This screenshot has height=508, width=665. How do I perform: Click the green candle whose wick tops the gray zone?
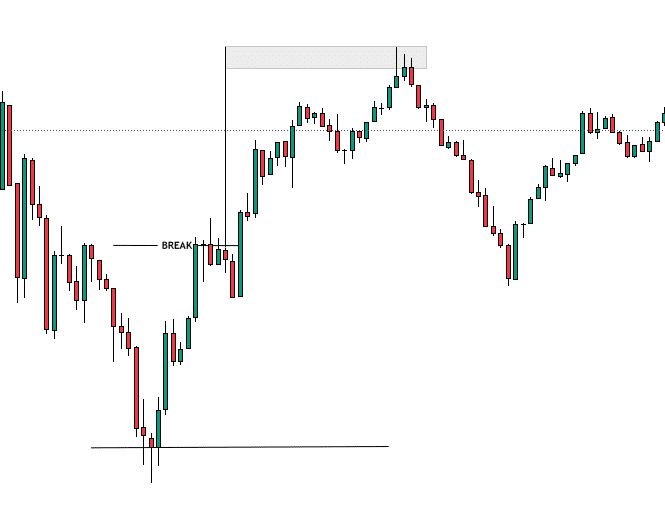[397, 68]
